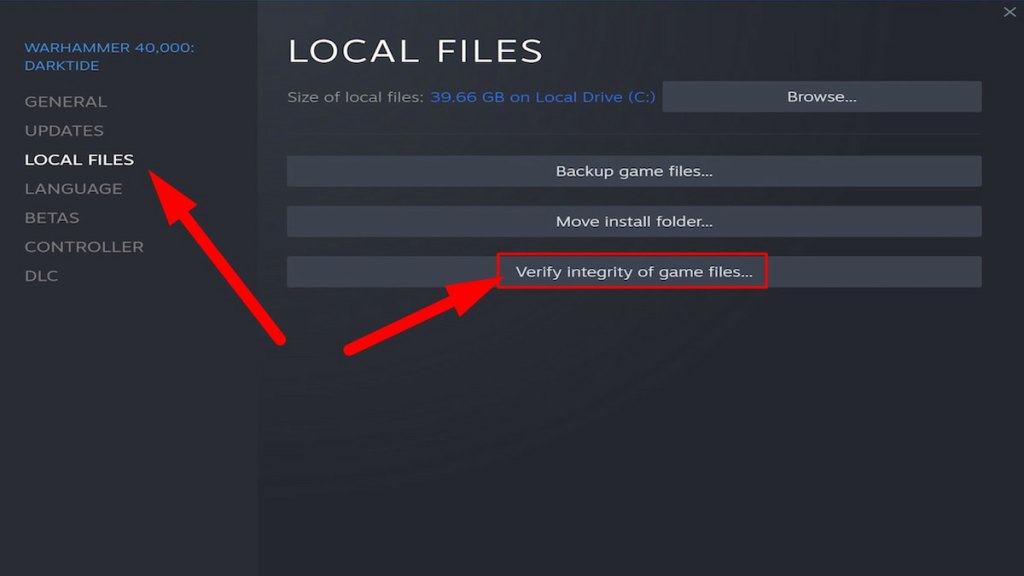Select the Local Files sidebar tab

(79, 159)
